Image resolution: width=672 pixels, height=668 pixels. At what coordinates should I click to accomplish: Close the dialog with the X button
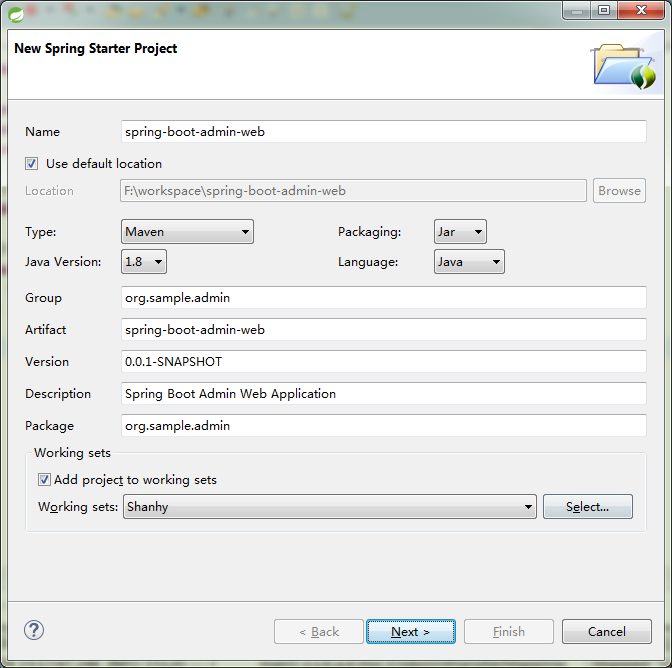tap(641, 10)
